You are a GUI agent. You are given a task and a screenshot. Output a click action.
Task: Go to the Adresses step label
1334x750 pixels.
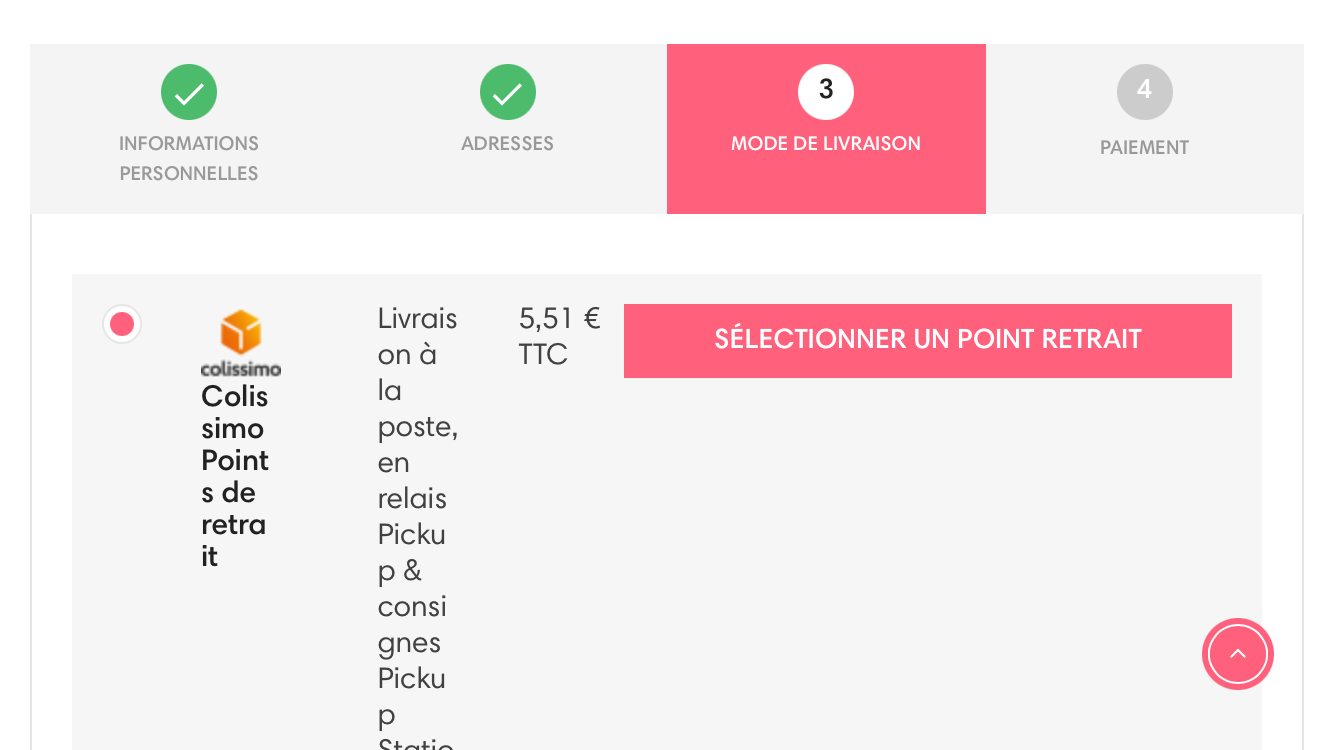507,143
